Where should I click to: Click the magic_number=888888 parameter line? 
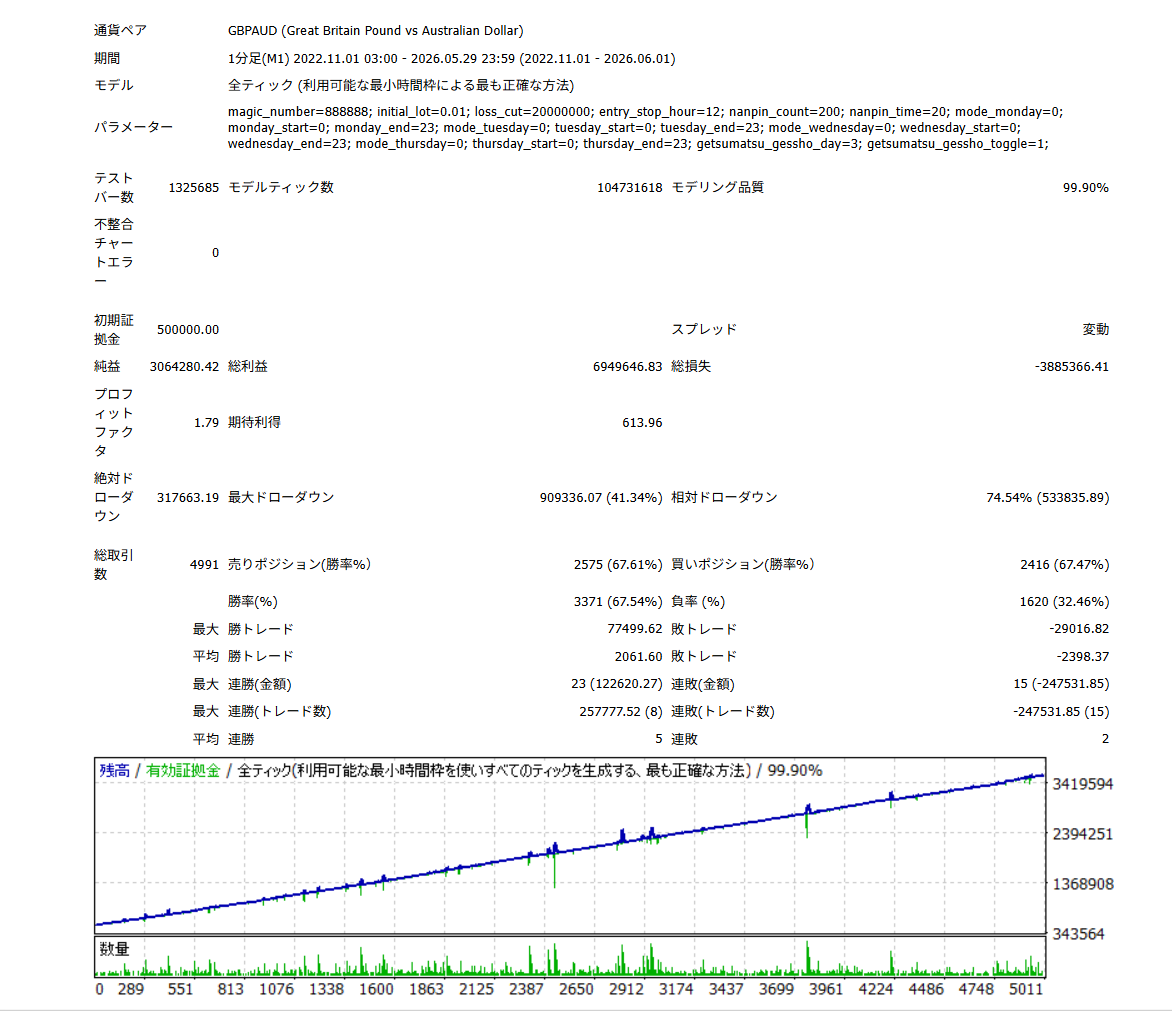pyautogui.click(x=645, y=111)
